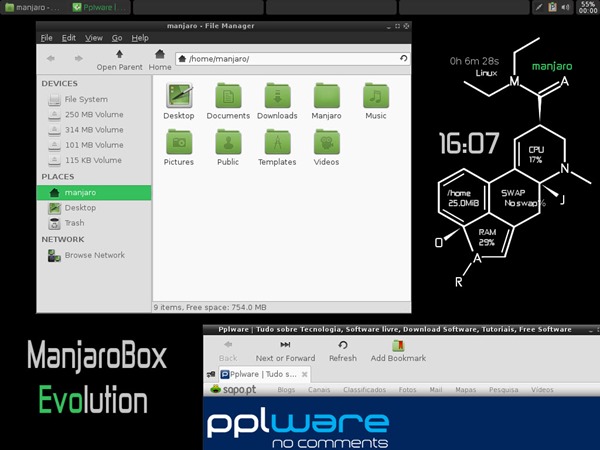Click Home toolbar button
Screen dimensions: 600x450
[160, 60]
